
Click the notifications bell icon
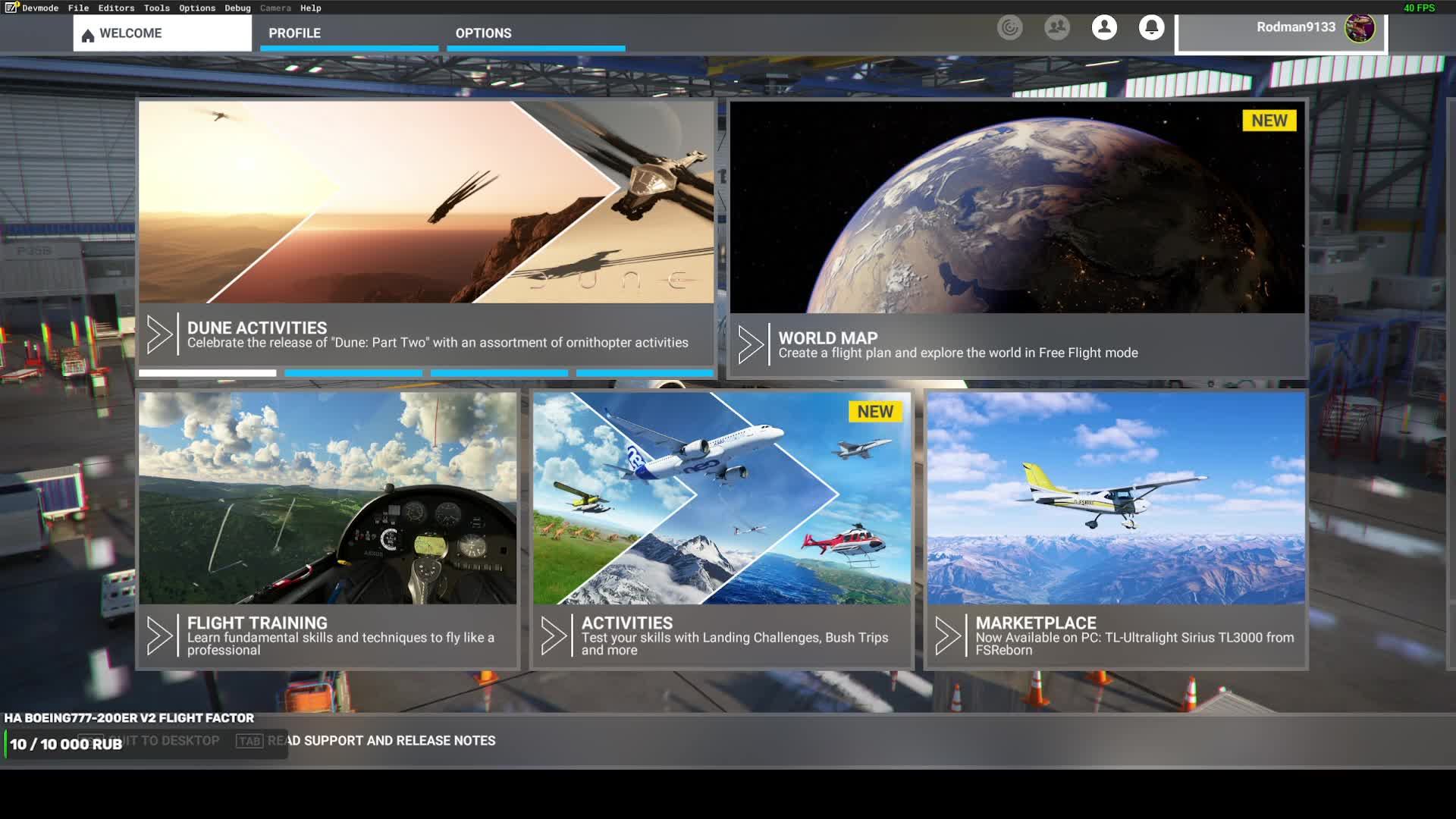(1151, 28)
